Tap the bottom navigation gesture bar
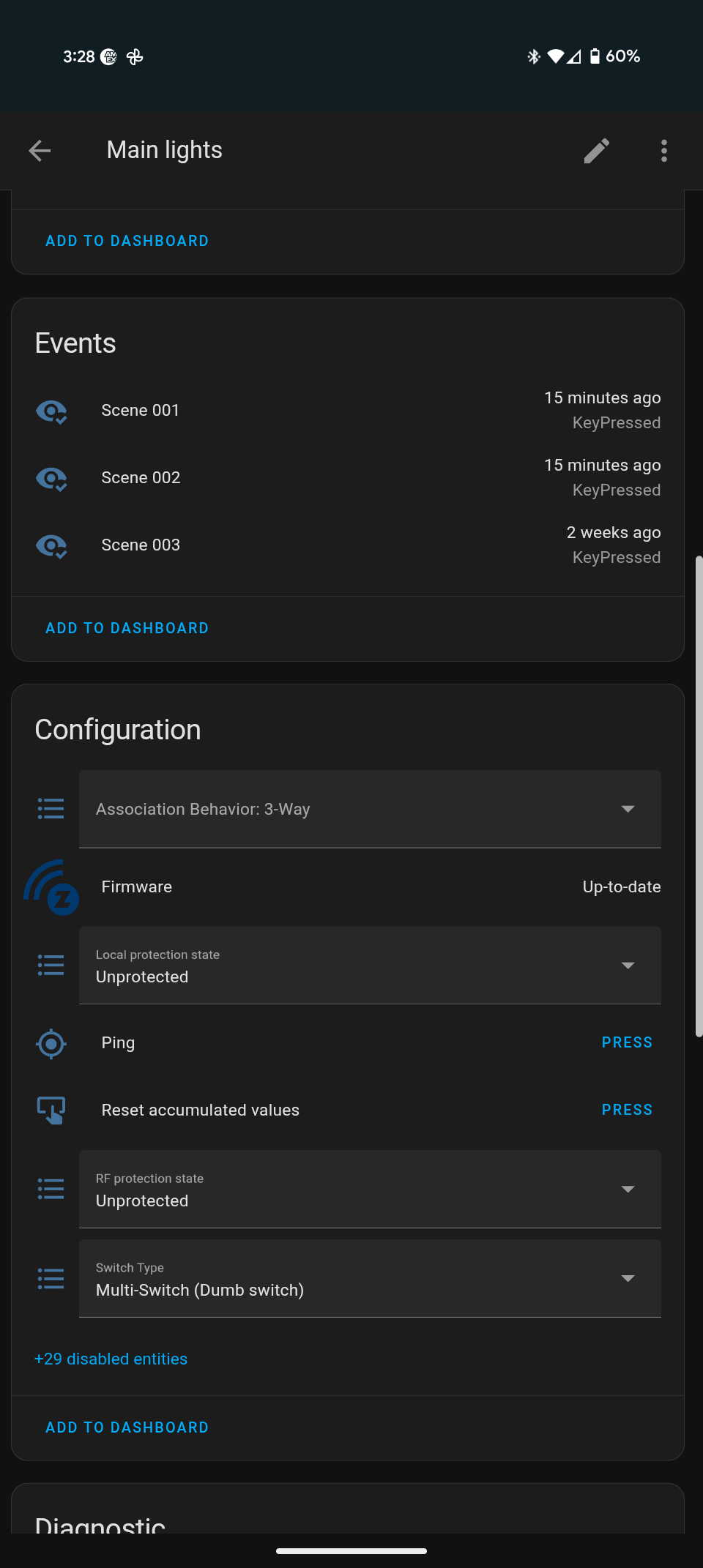The height and width of the screenshot is (1568, 703). coord(351,1550)
